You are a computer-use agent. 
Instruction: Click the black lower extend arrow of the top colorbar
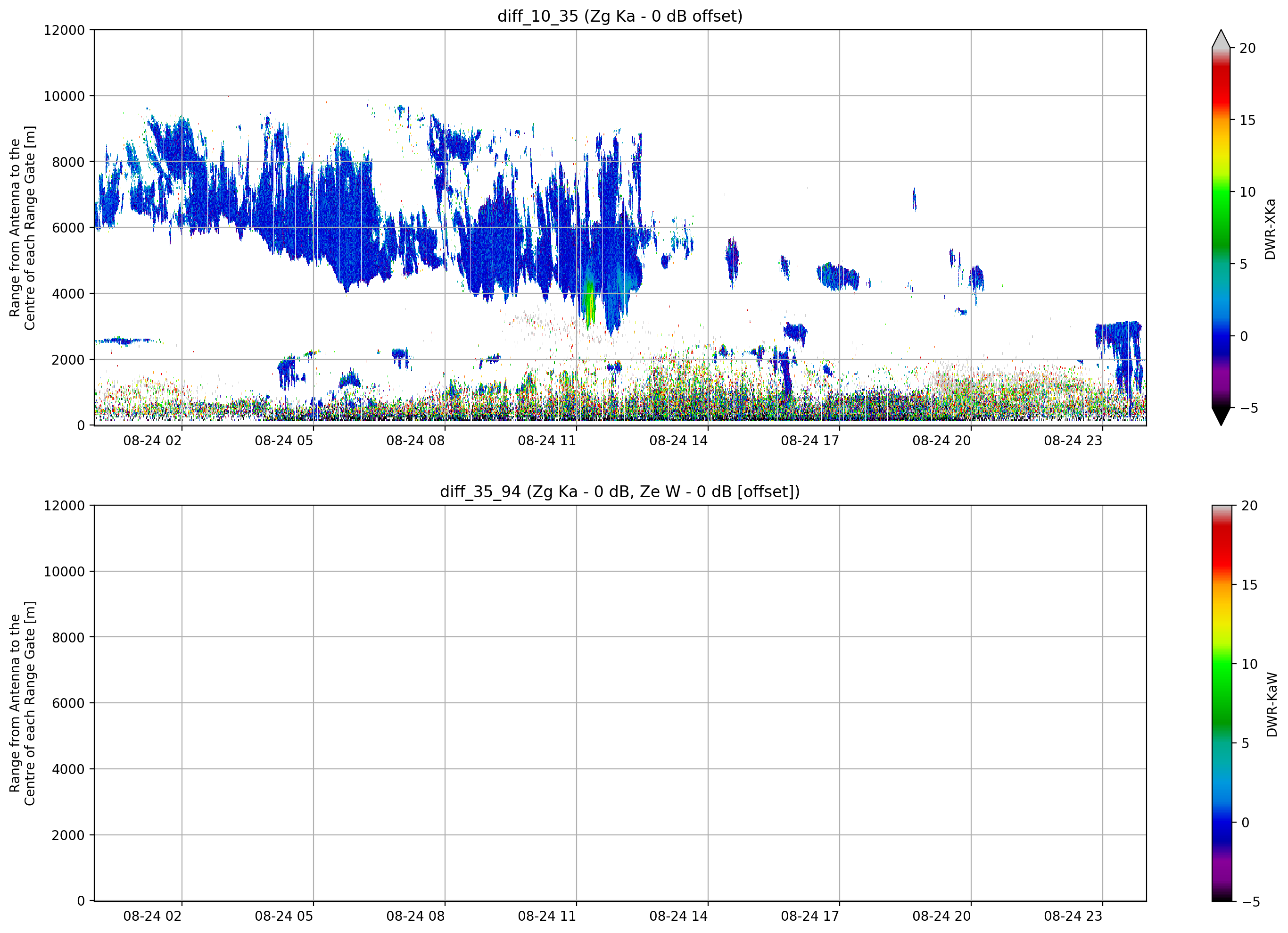coord(1221,416)
